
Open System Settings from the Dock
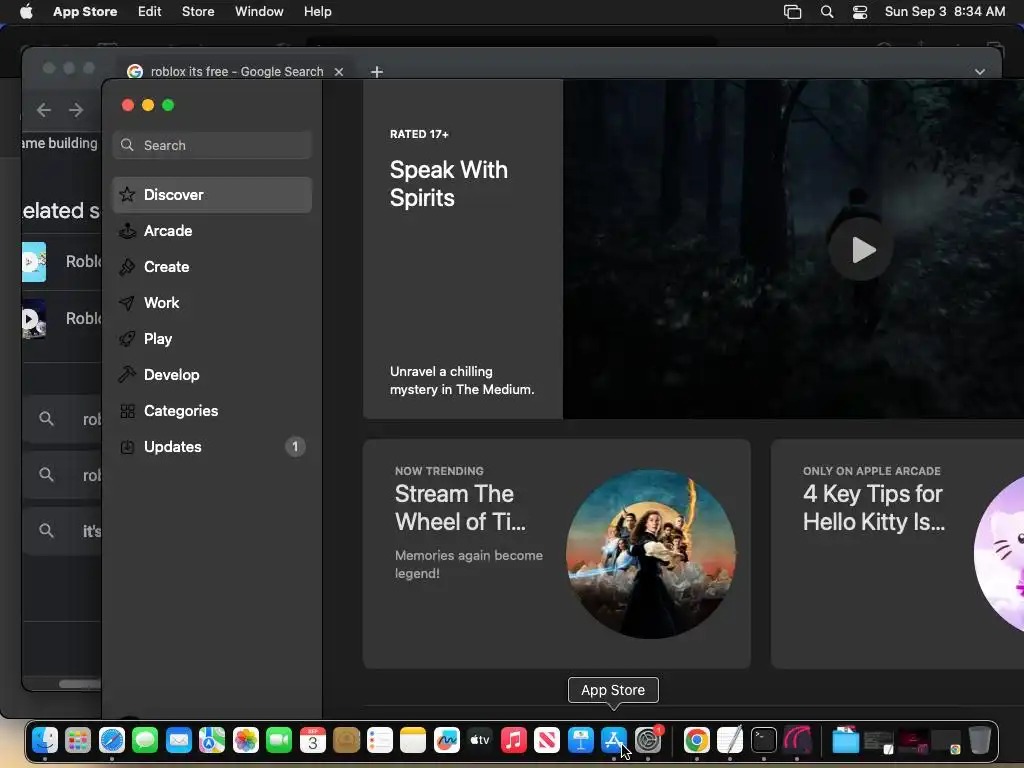click(648, 741)
